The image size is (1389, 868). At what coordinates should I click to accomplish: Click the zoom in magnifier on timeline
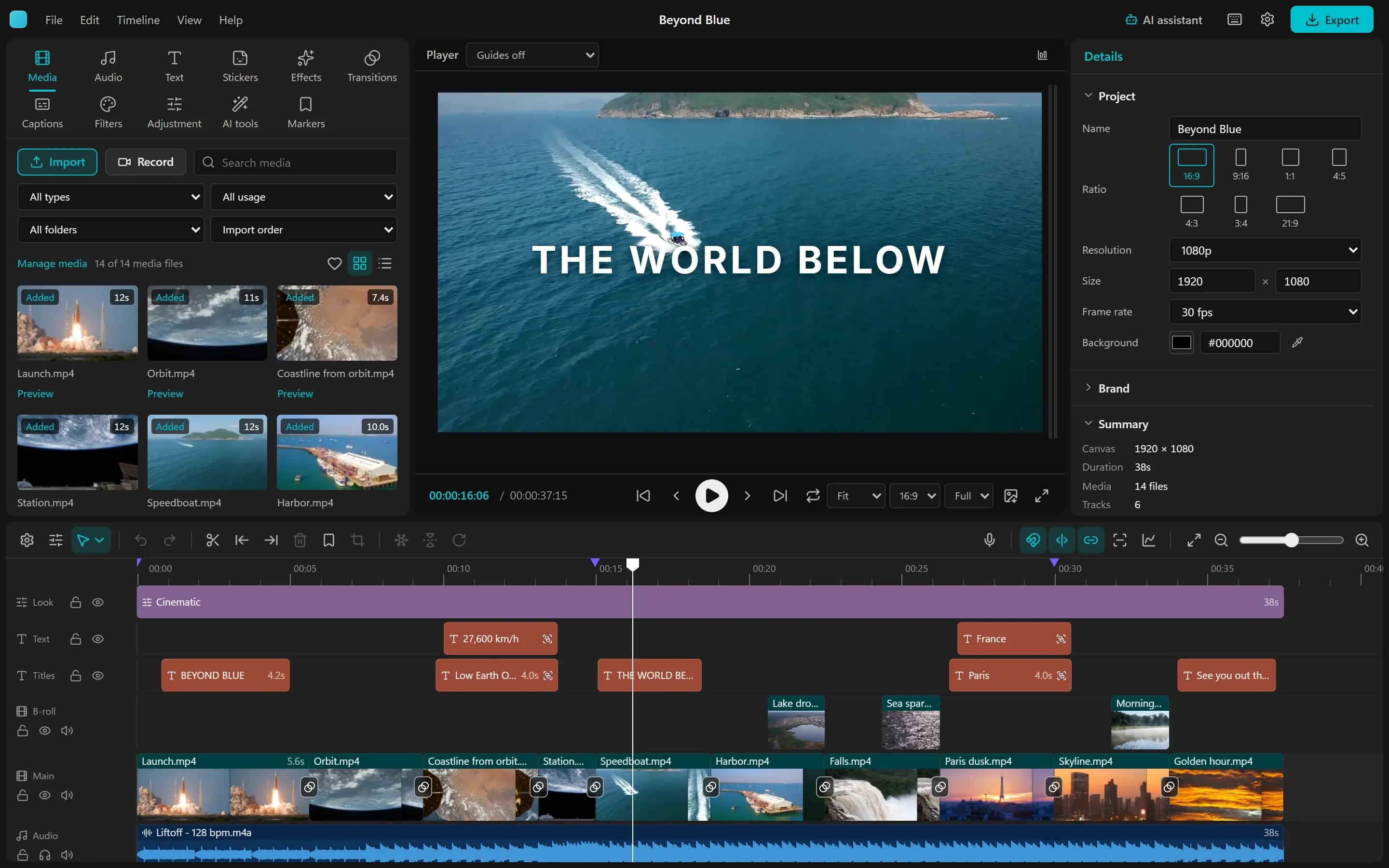1362,540
